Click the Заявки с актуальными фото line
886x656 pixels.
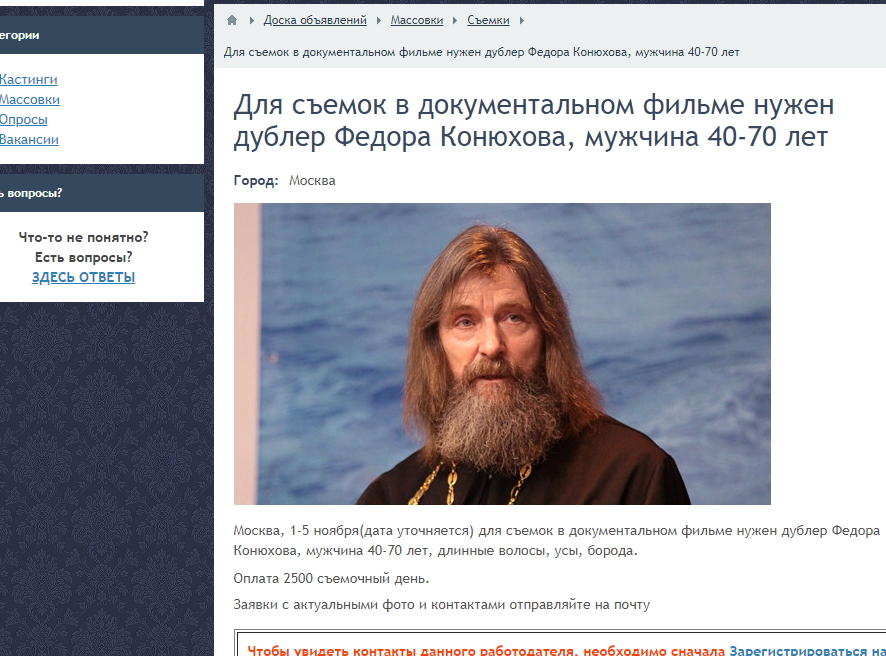[442, 605]
